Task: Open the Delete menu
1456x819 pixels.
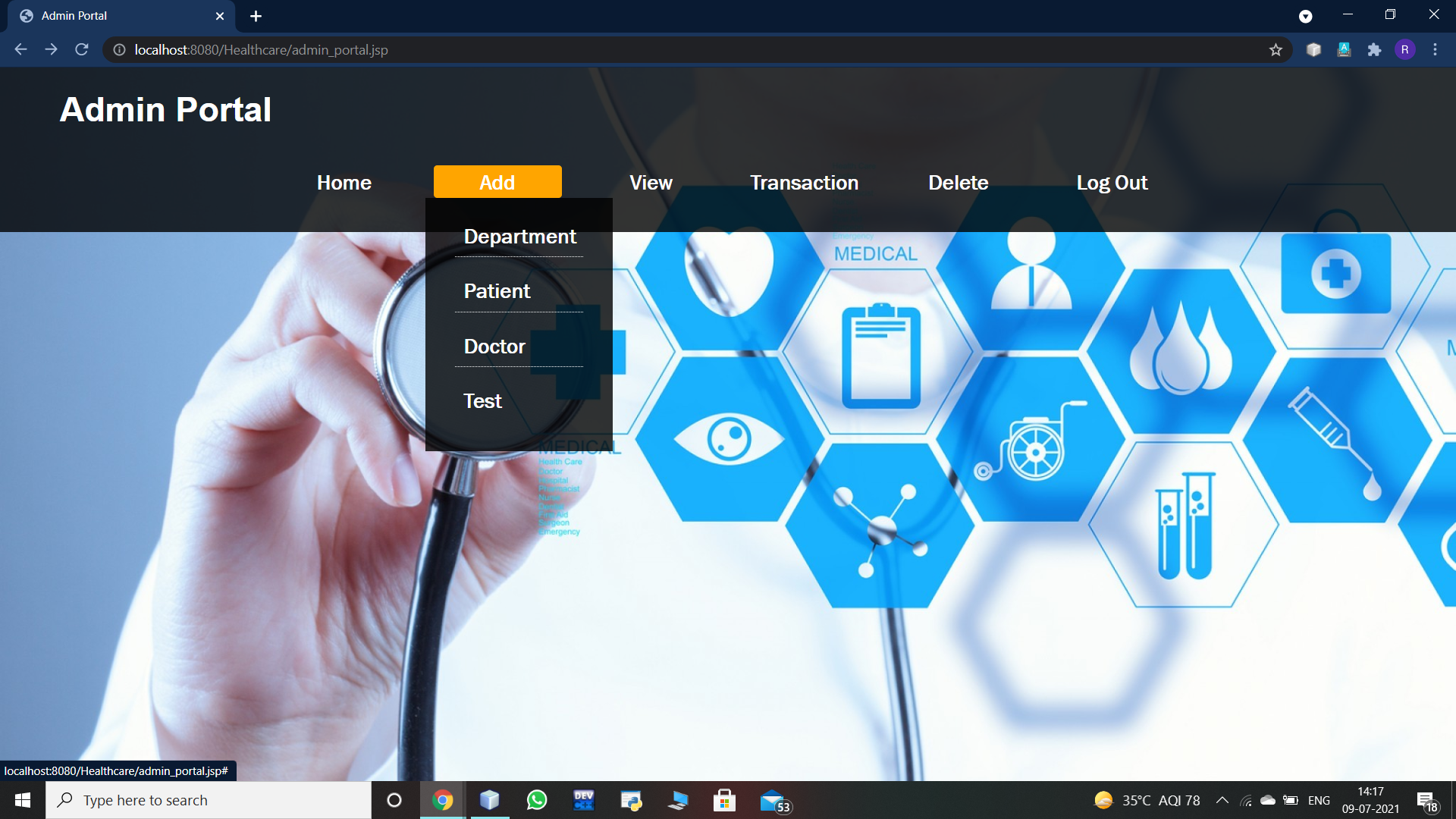Action: pyautogui.click(x=958, y=183)
